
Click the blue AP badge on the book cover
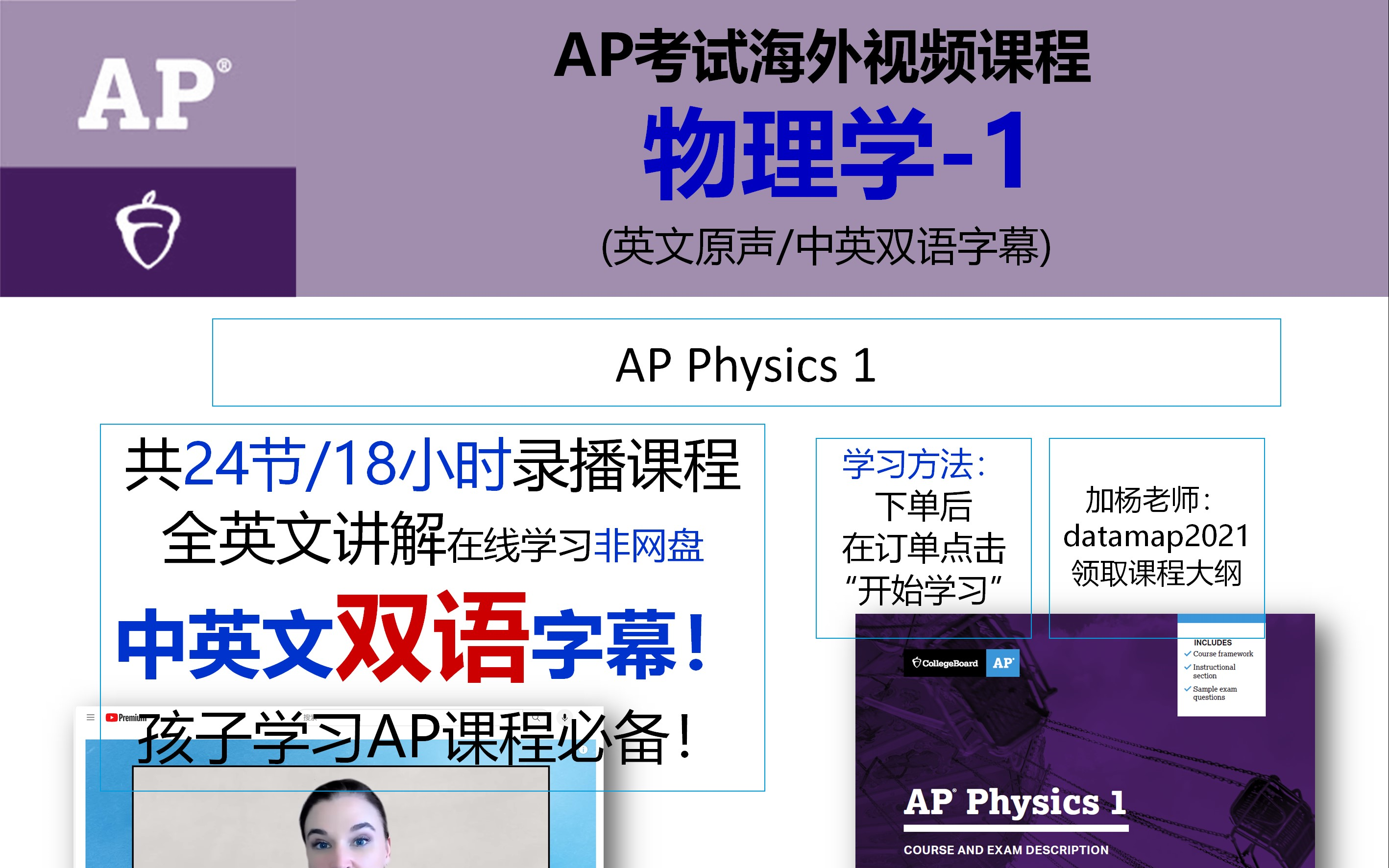tap(1002, 663)
